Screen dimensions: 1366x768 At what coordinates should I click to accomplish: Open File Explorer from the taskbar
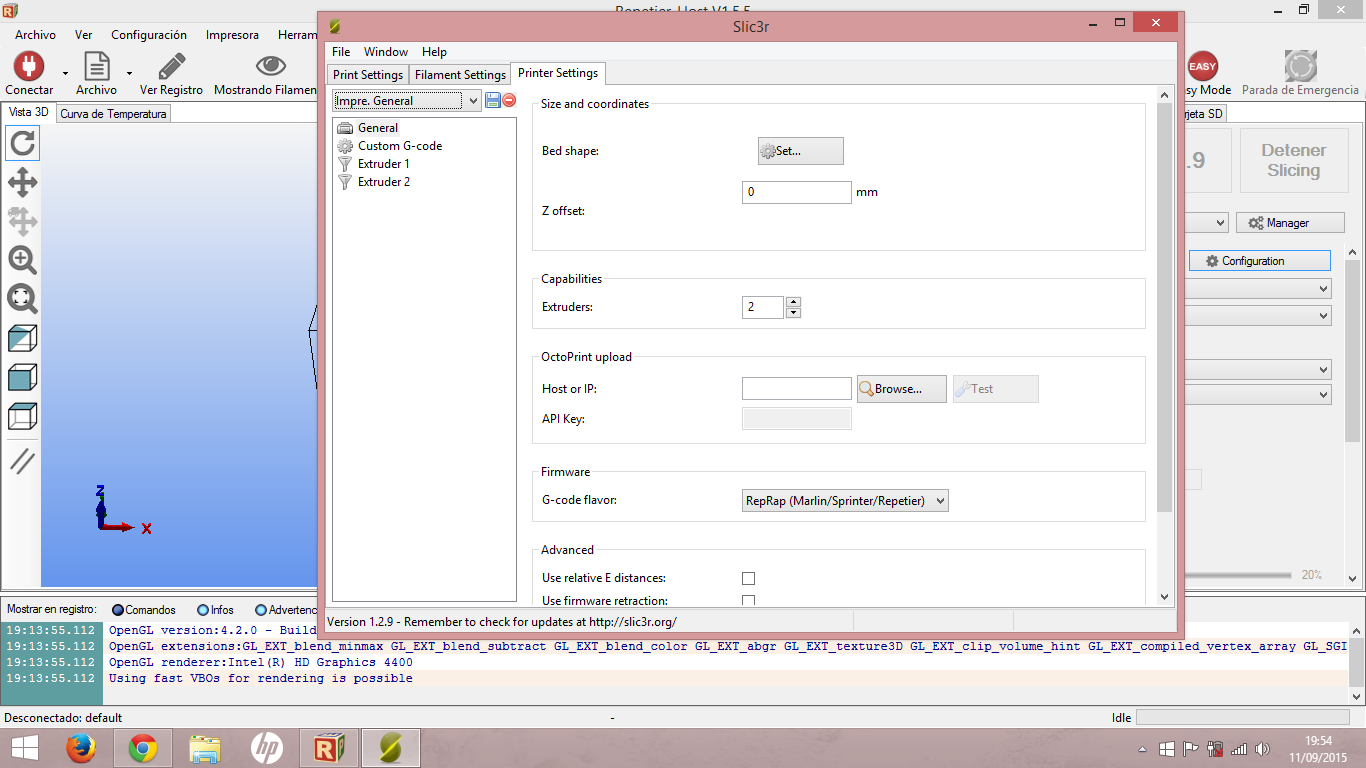click(x=205, y=748)
